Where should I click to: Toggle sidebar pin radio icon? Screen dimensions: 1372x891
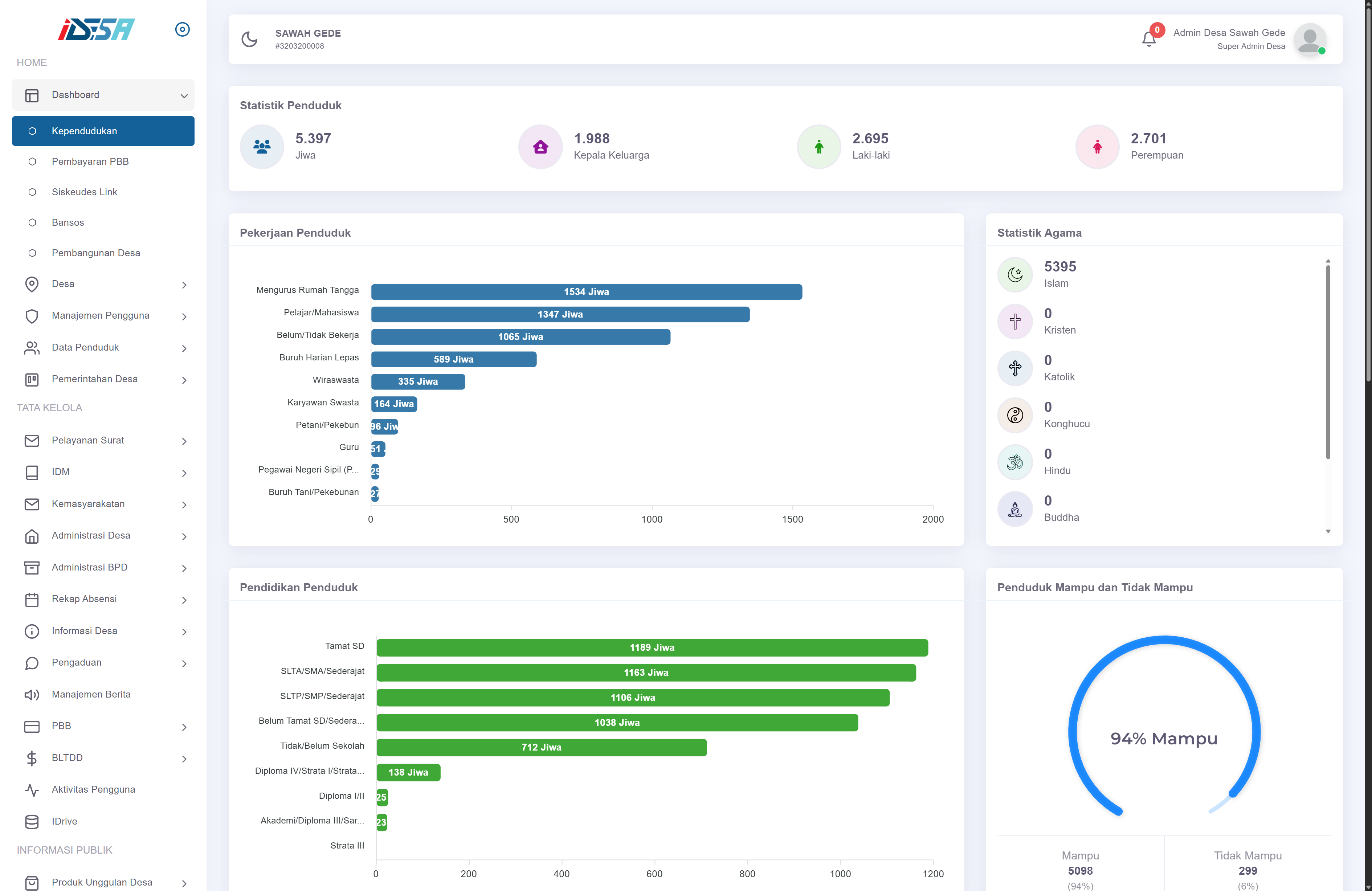tap(182, 29)
